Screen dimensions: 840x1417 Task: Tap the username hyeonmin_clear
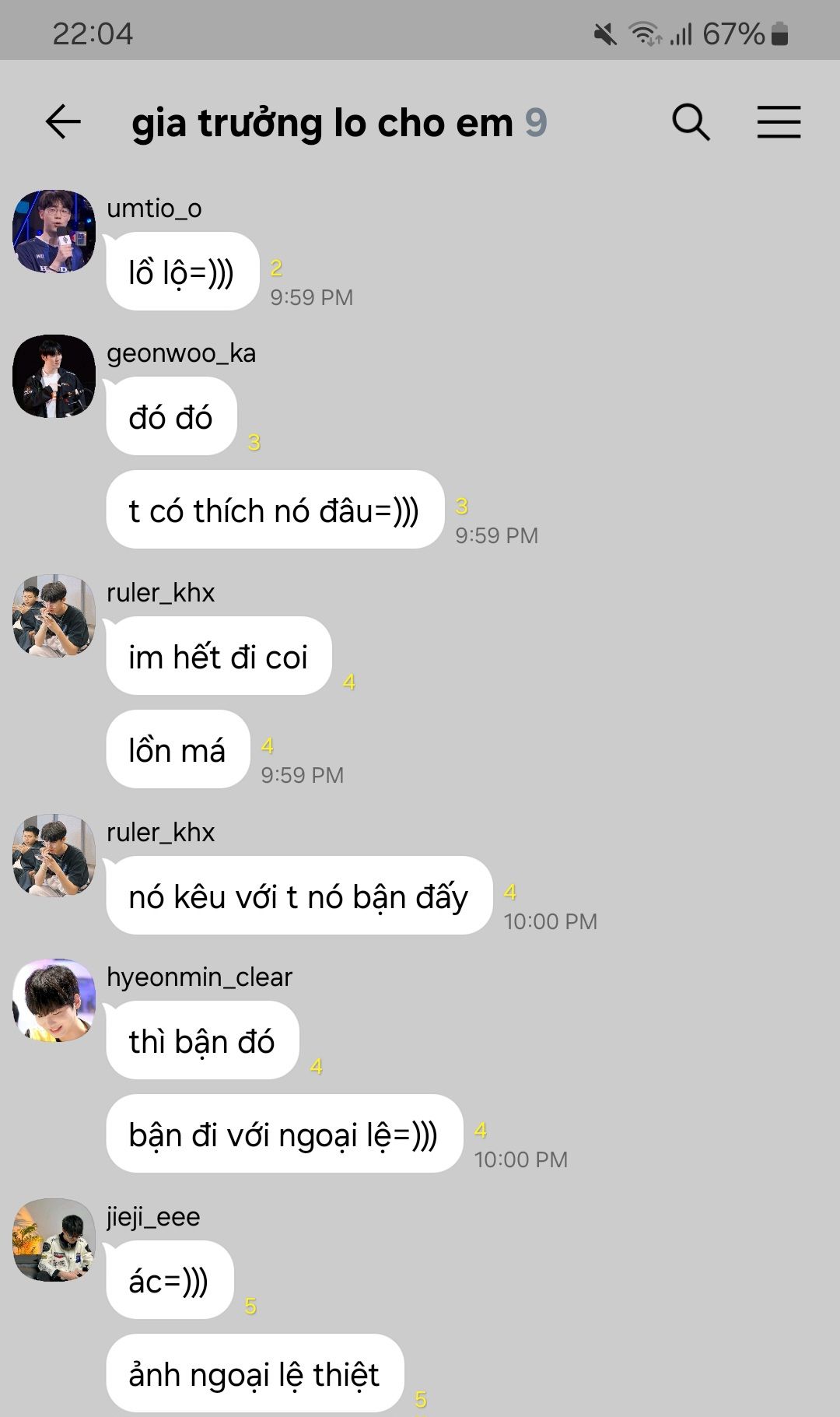pos(199,977)
